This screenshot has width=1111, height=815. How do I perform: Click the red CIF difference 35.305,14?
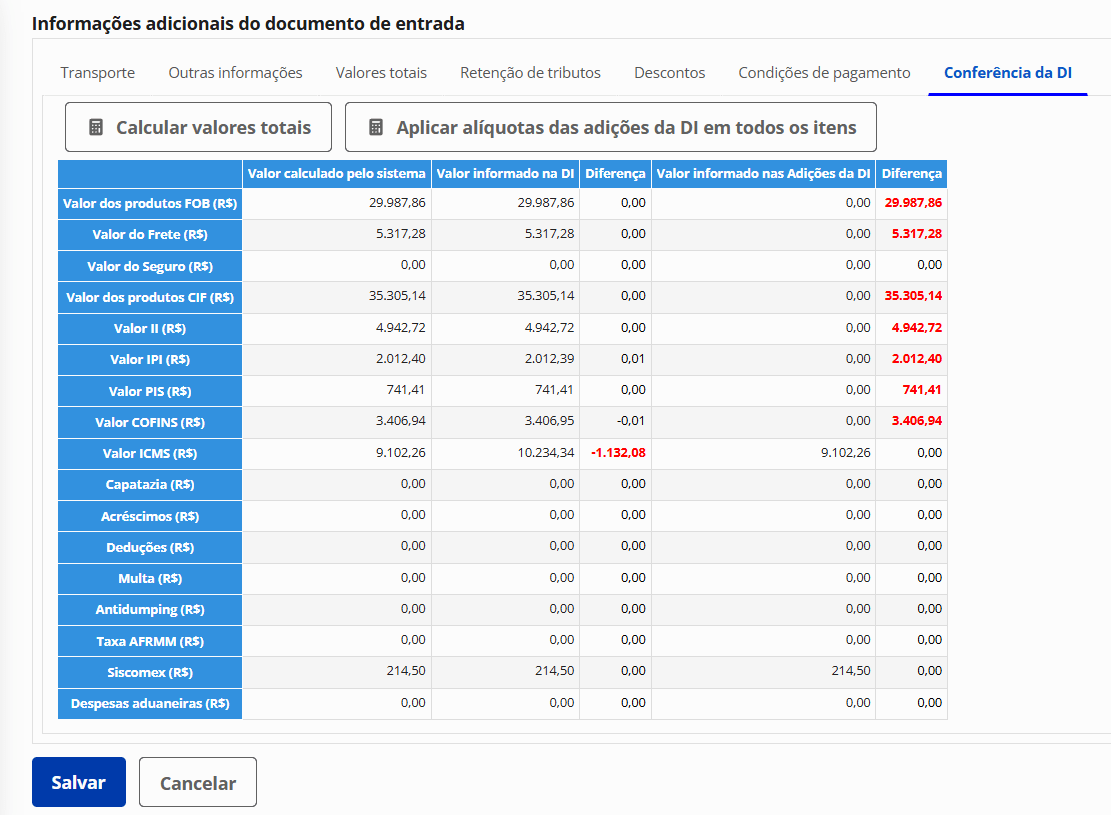coord(912,297)
